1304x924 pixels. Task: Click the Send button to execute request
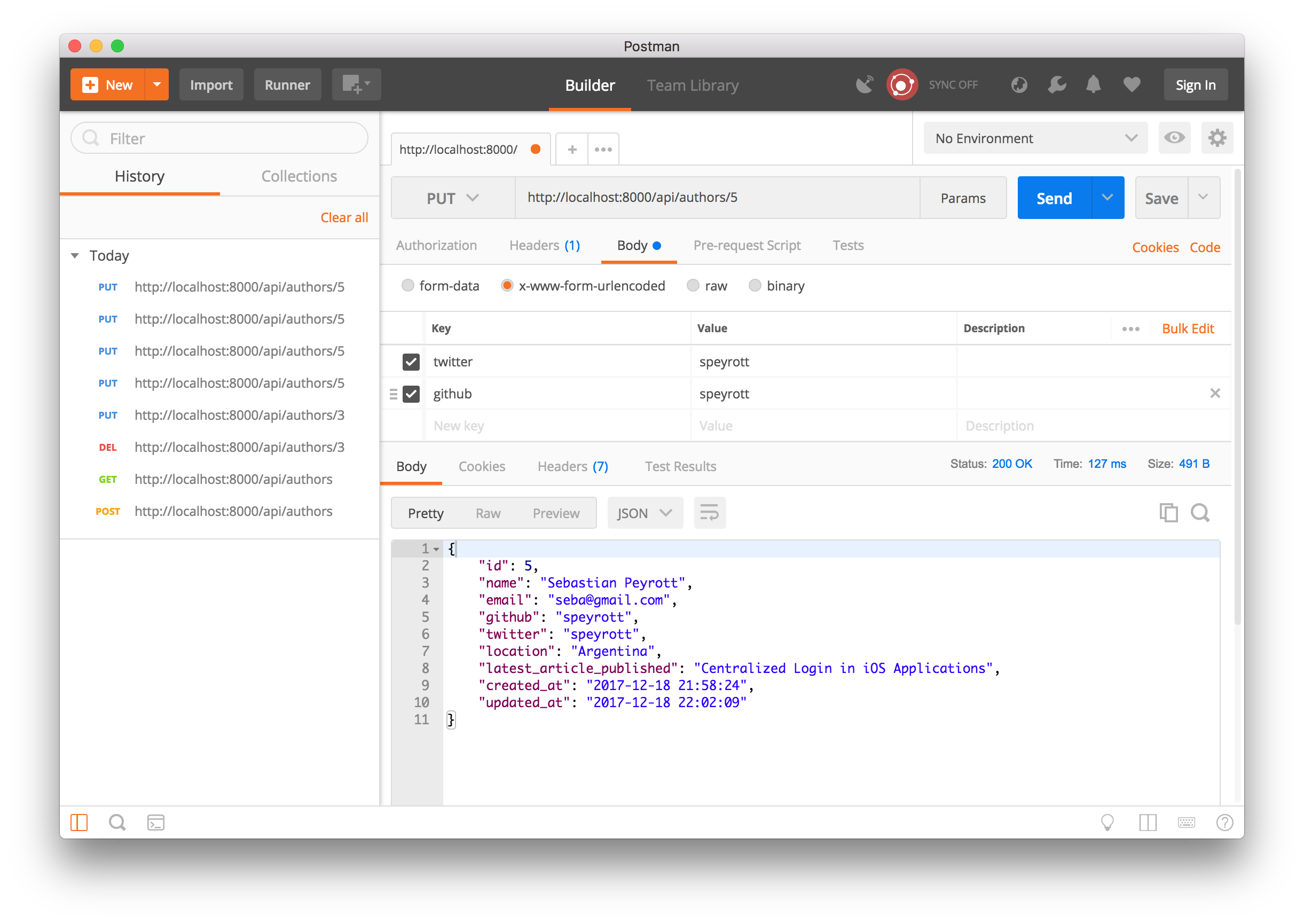[1055, 197]
